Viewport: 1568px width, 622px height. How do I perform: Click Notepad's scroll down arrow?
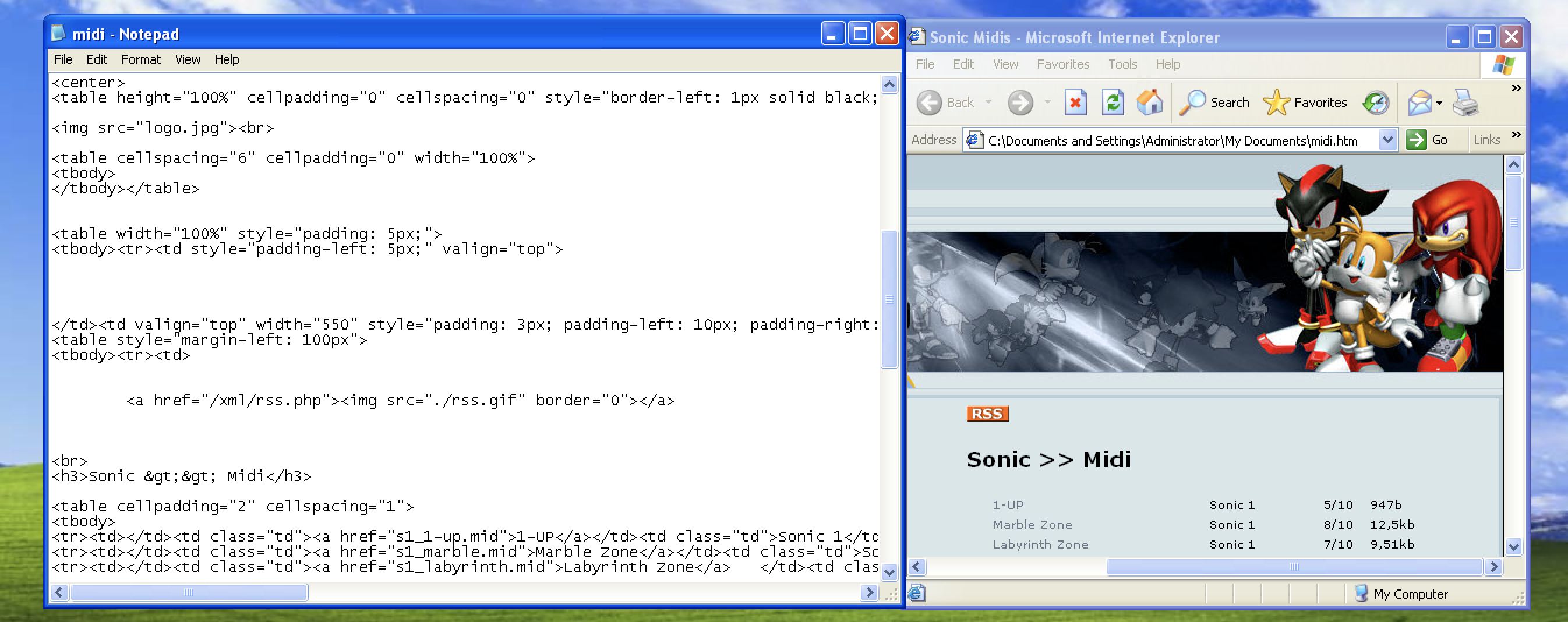(x=889, y=572)
